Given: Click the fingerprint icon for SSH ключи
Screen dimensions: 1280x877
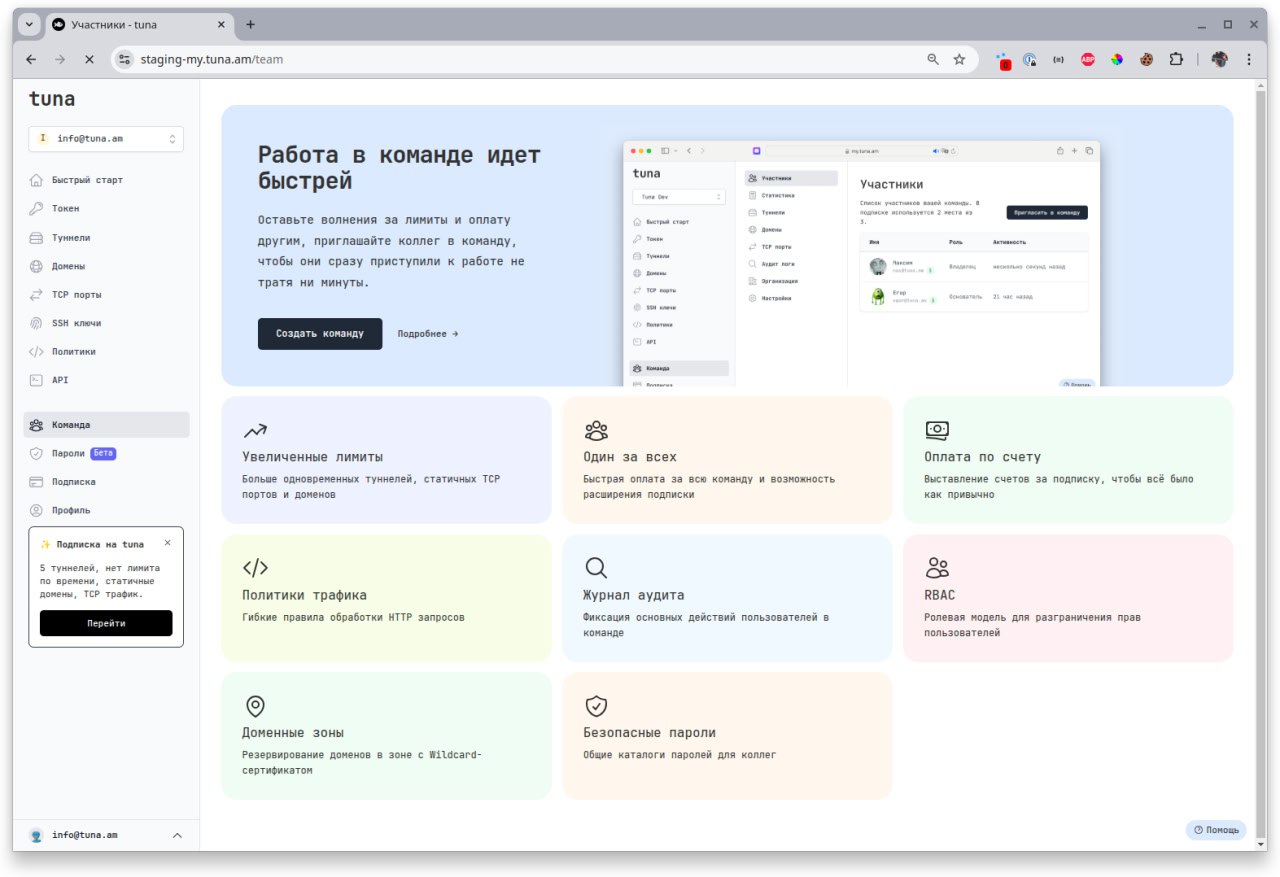Looking at the screenshot, I should pos(36,323).
